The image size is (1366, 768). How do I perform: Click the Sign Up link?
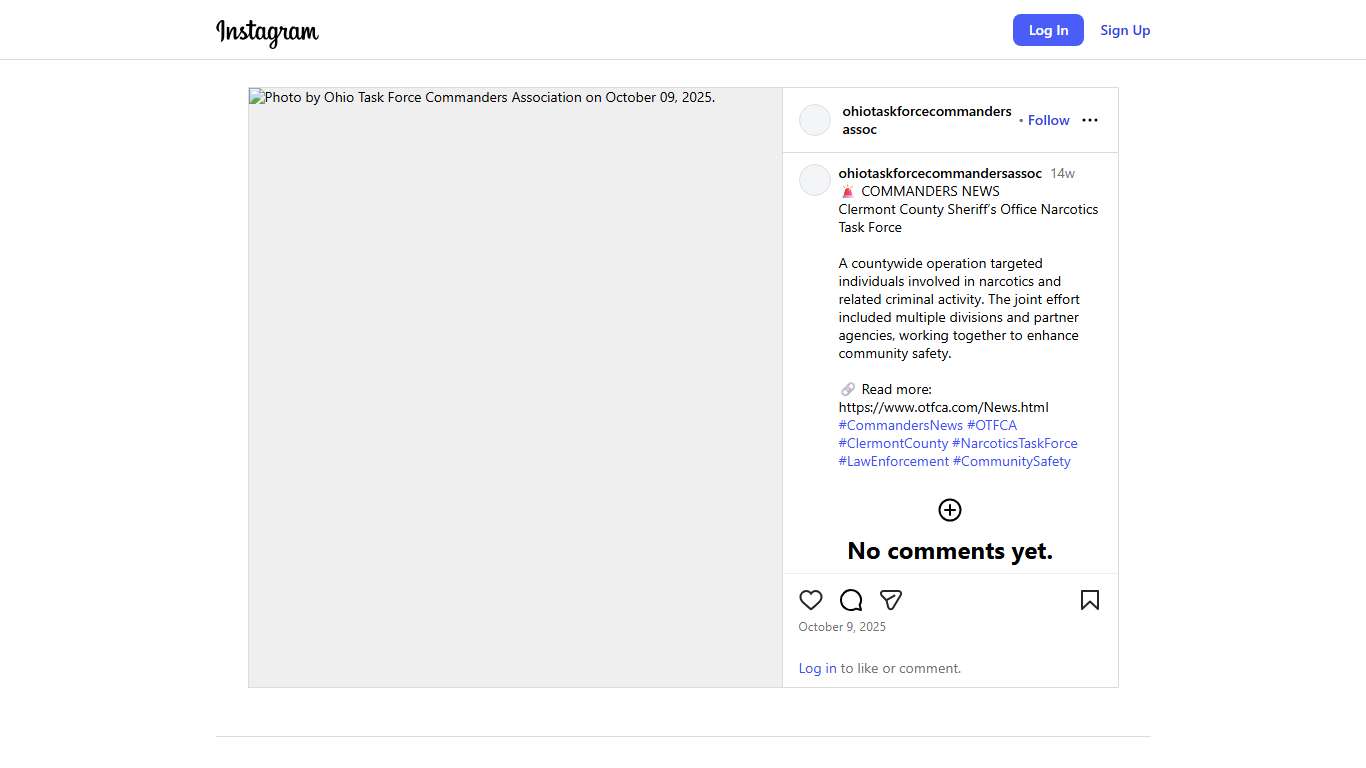[x=1125, y=30]
